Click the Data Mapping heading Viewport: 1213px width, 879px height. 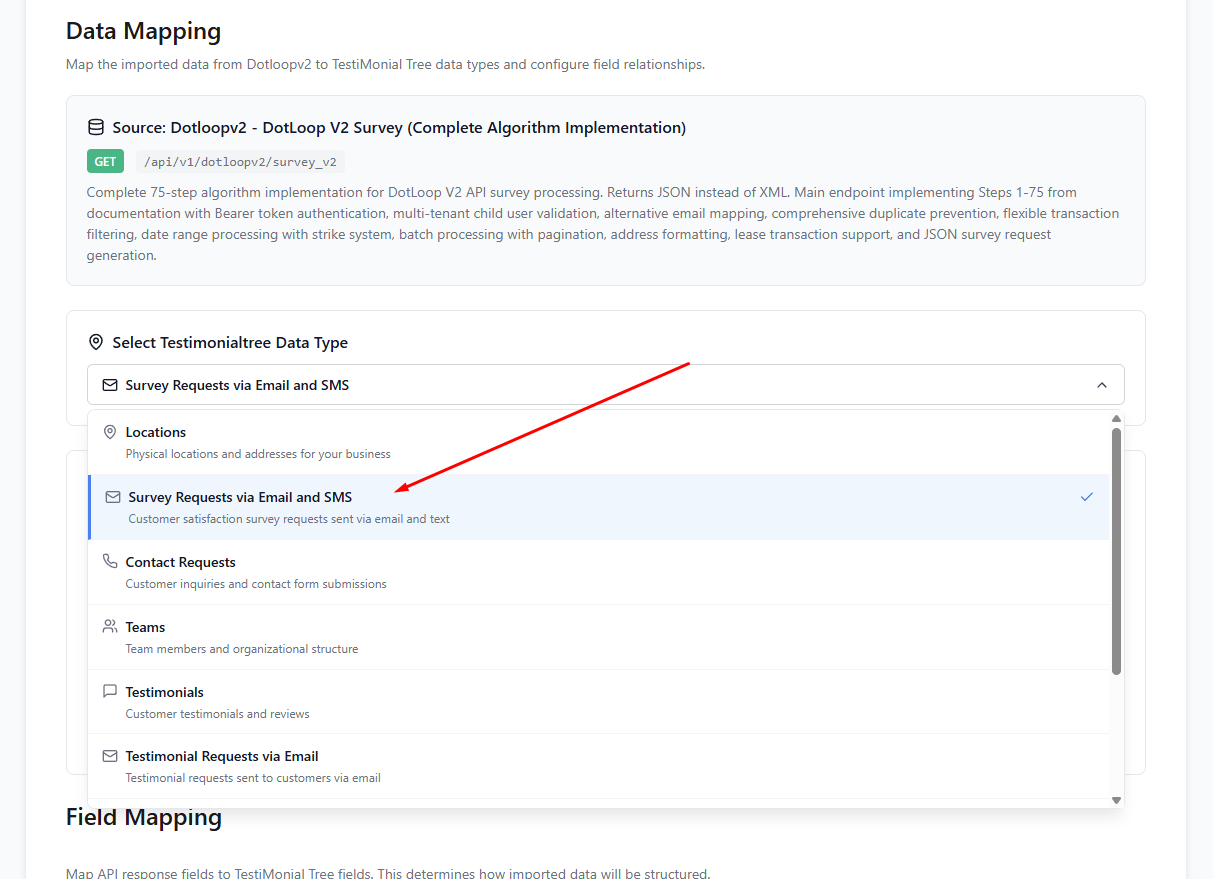[x=144, y=31]
